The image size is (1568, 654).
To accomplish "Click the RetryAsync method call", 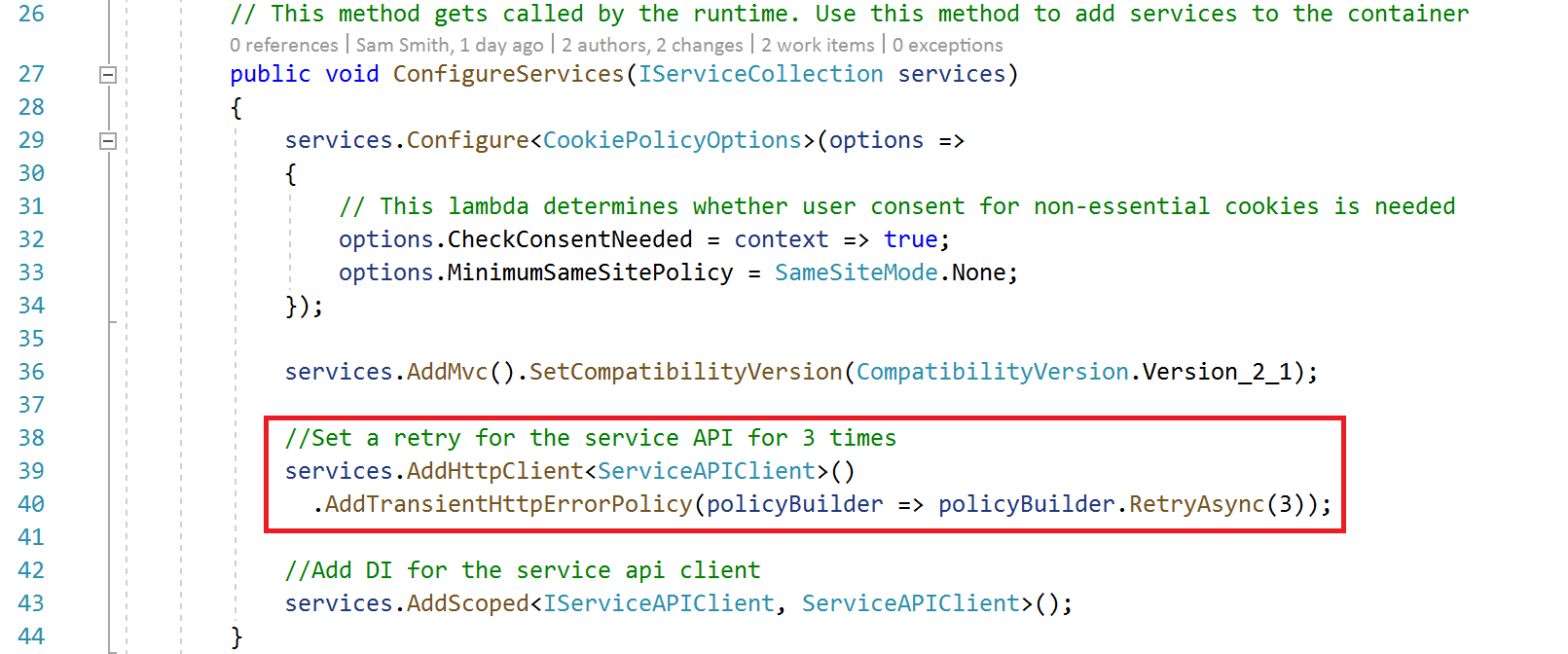I will coord(1196,504).
